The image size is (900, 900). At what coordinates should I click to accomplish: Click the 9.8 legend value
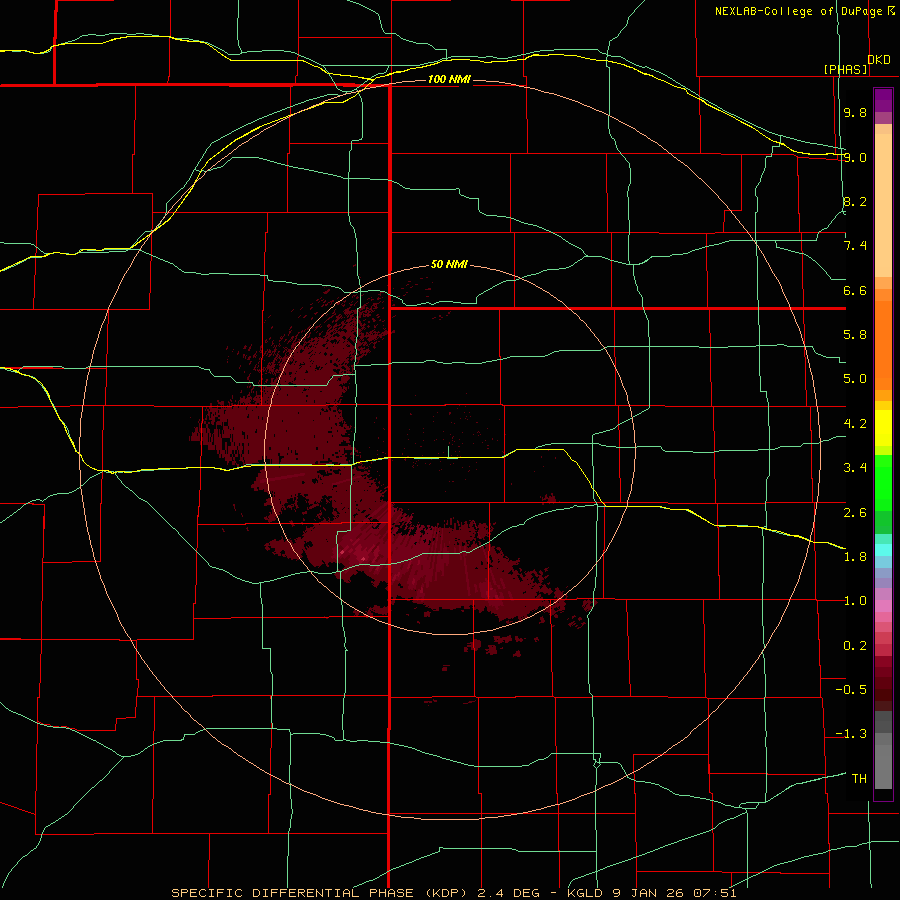coord(855,112)
